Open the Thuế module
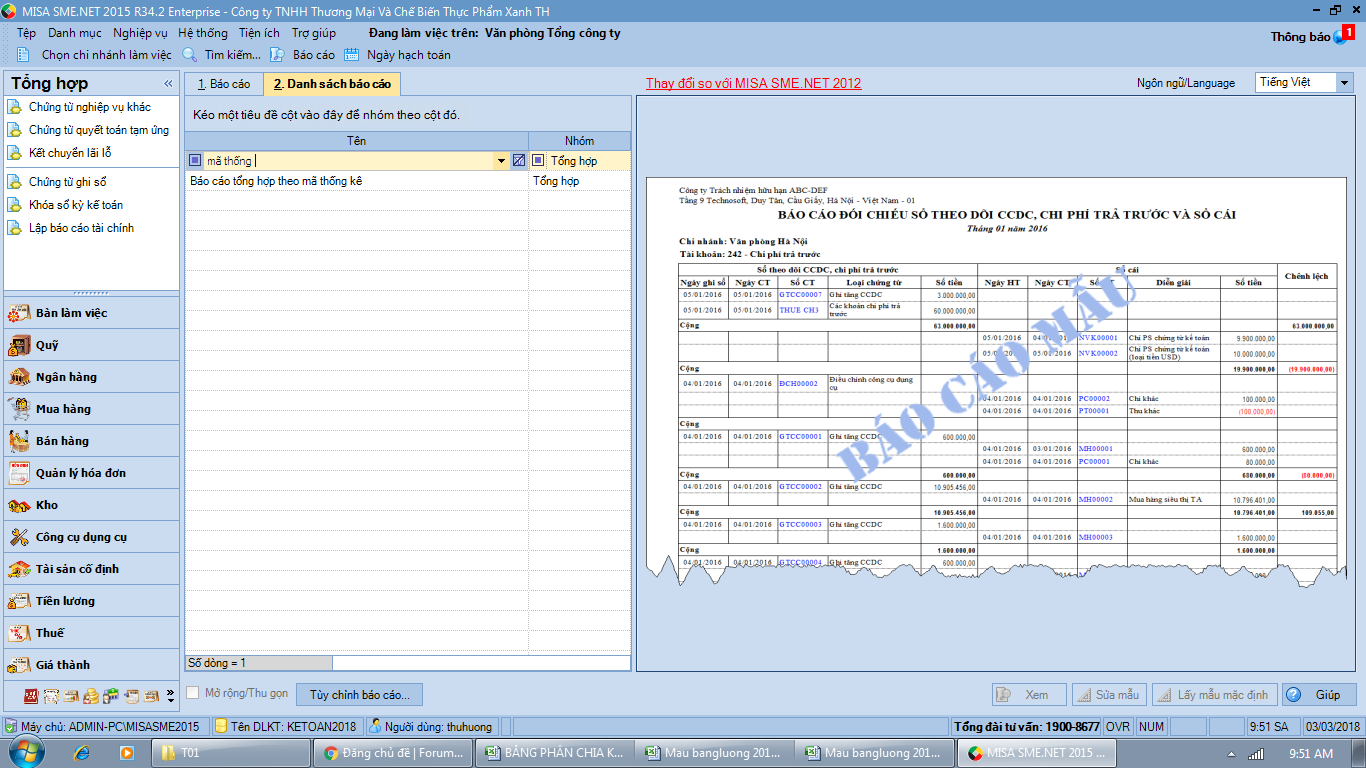1366x768 pixels. (x=91, y=633)
